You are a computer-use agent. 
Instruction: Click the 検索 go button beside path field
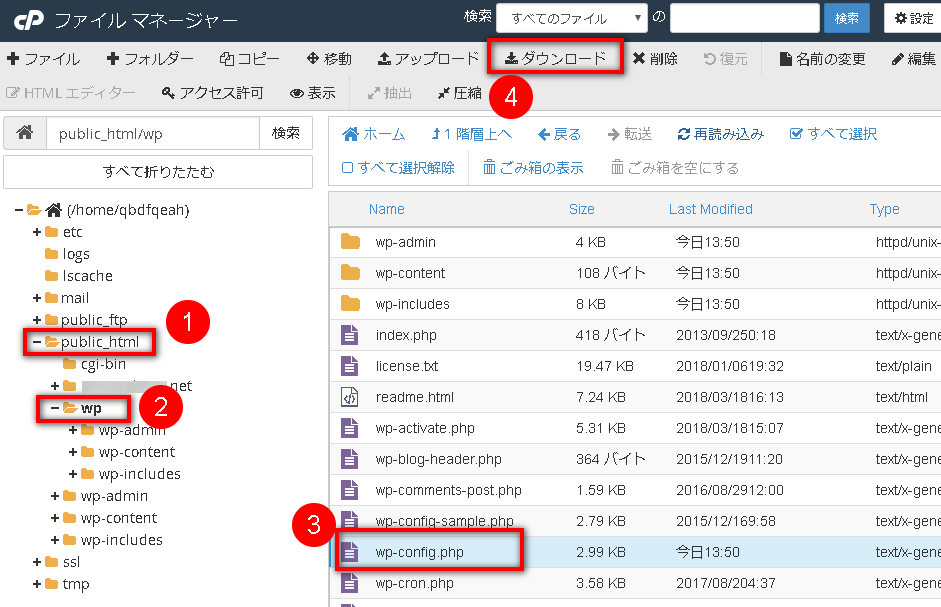coord(286,133)
